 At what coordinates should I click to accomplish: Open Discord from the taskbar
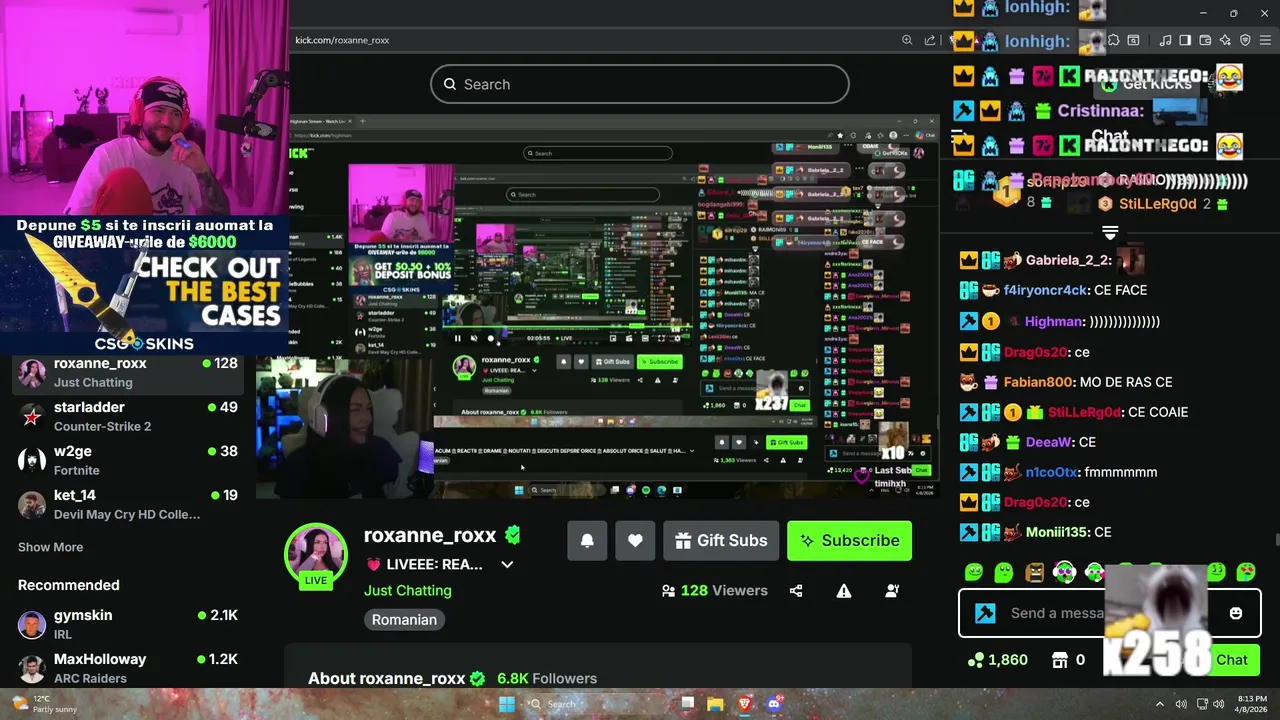(x=772, y=704)
